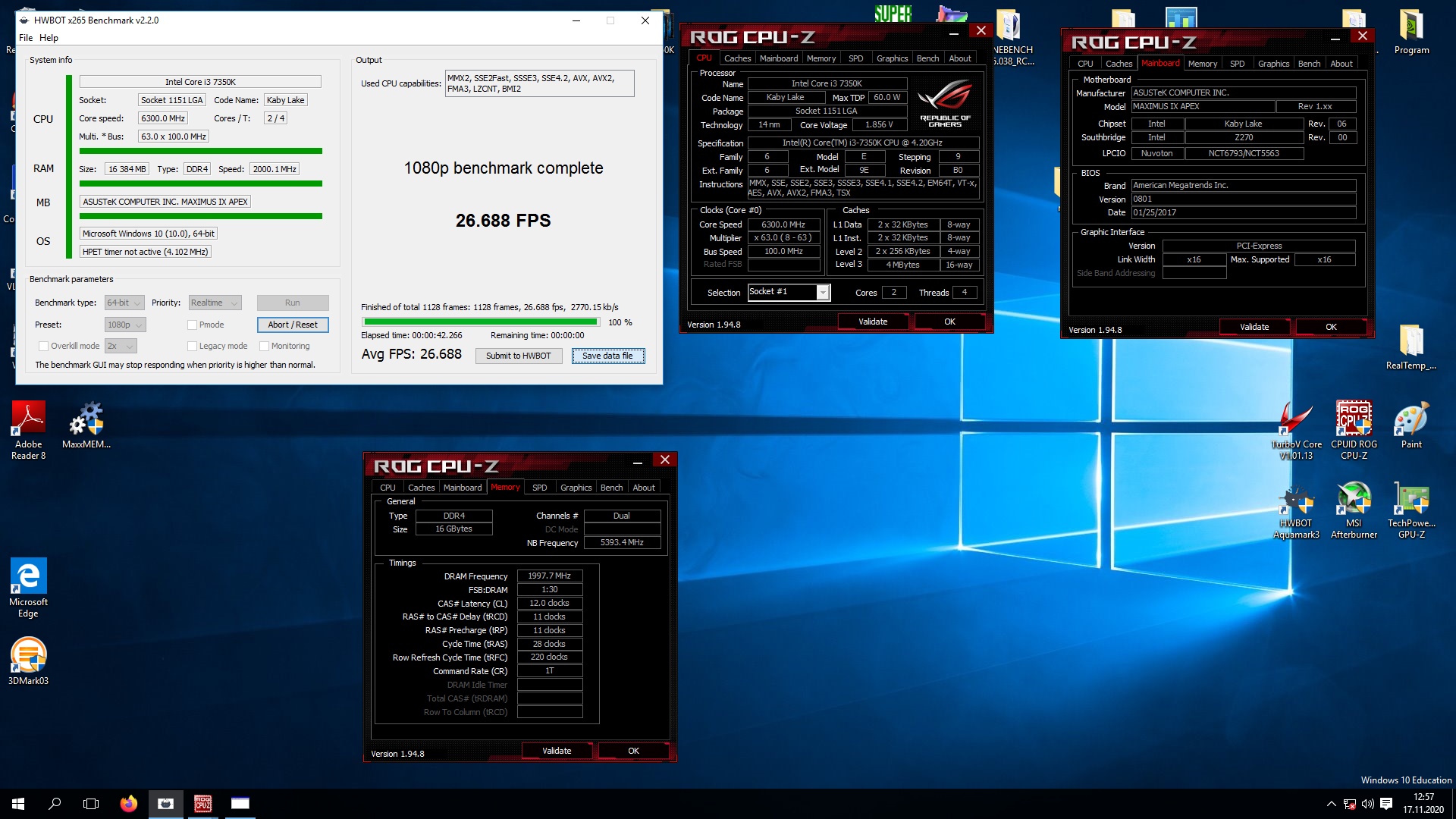Open Task View on taskbar
This screenshot has width=1456, height=819.
[x=91, y=804]
